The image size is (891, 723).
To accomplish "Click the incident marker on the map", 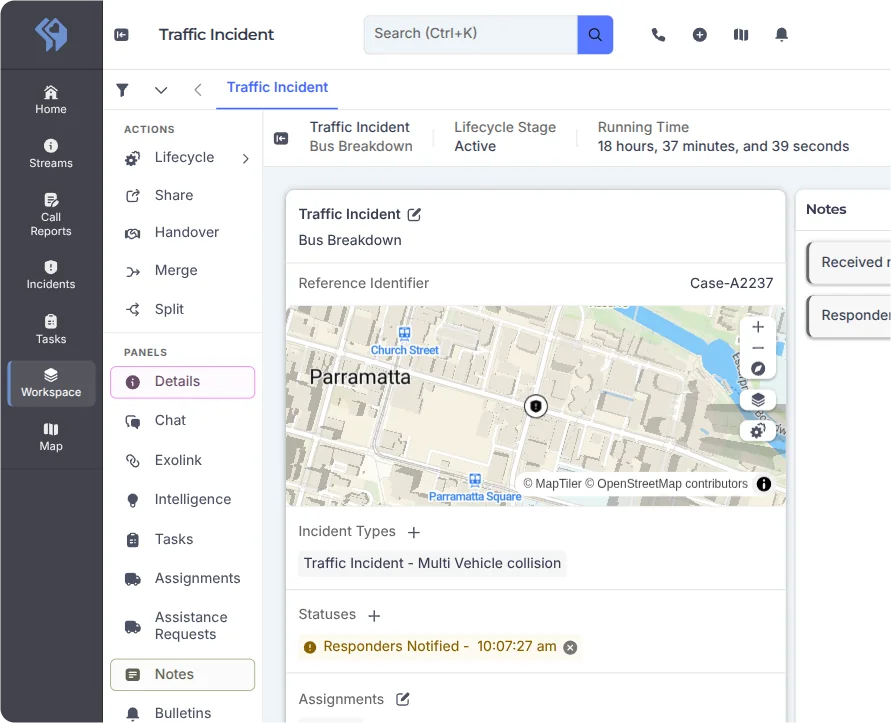I will [x=535, y=406].
